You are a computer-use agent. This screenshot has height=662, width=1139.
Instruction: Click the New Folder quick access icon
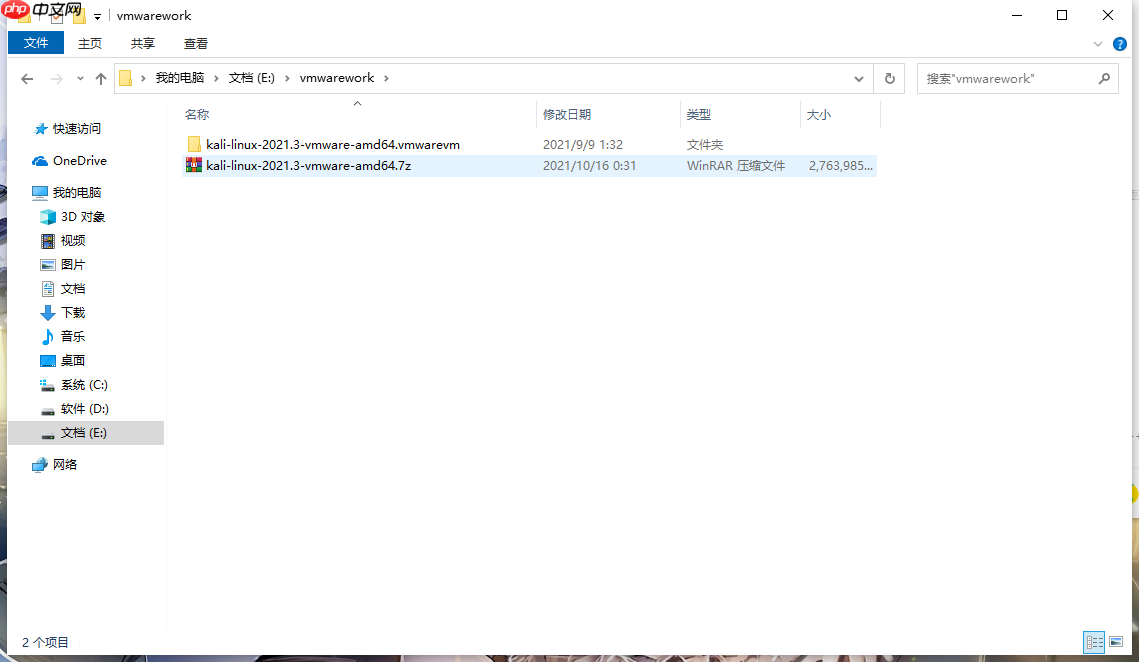pos(79,16)
